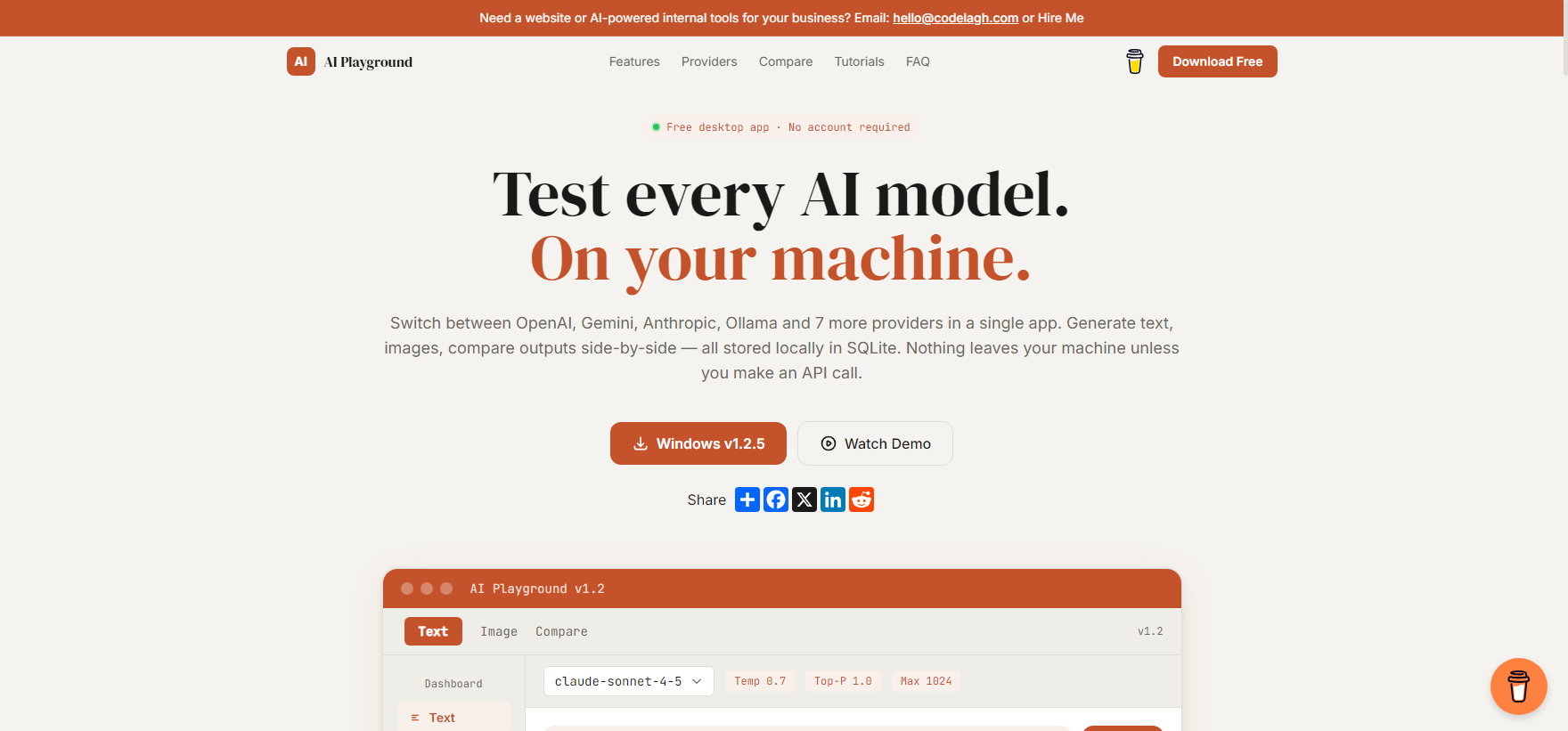This screenshot has height=731, width=1568.
Task: Click the 'Test every AI model.' headline
Action: point(780,195)
